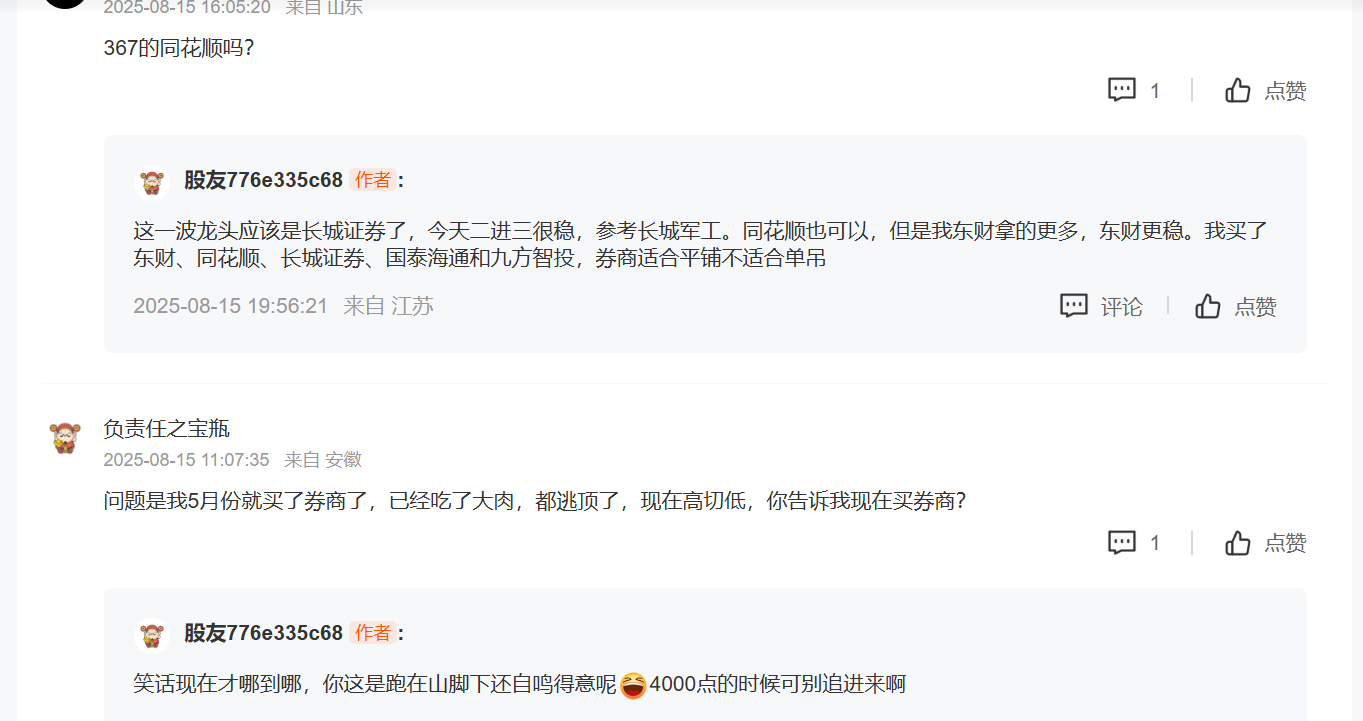This screenshot has width=1363, height=721.
Task: Open avatar of 负责任之宝瓶
Action: (65, 438)
